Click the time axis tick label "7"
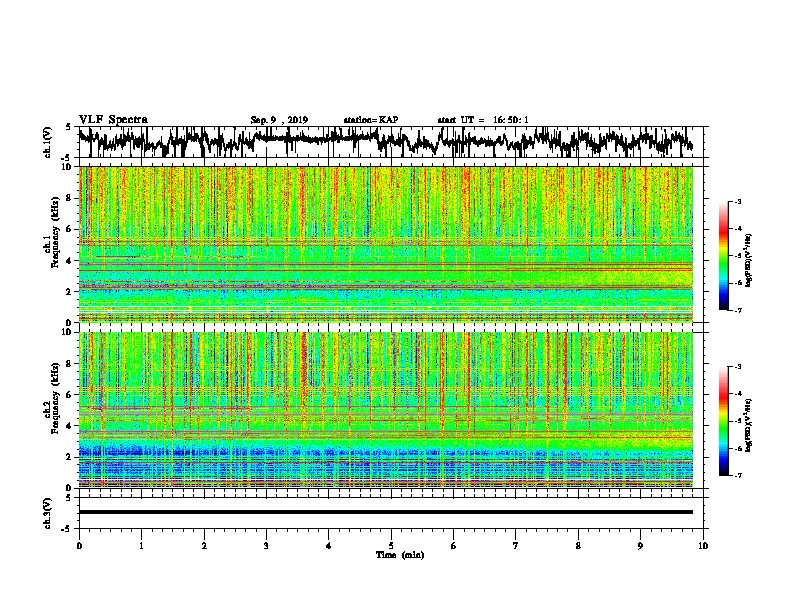 (516, 546)
